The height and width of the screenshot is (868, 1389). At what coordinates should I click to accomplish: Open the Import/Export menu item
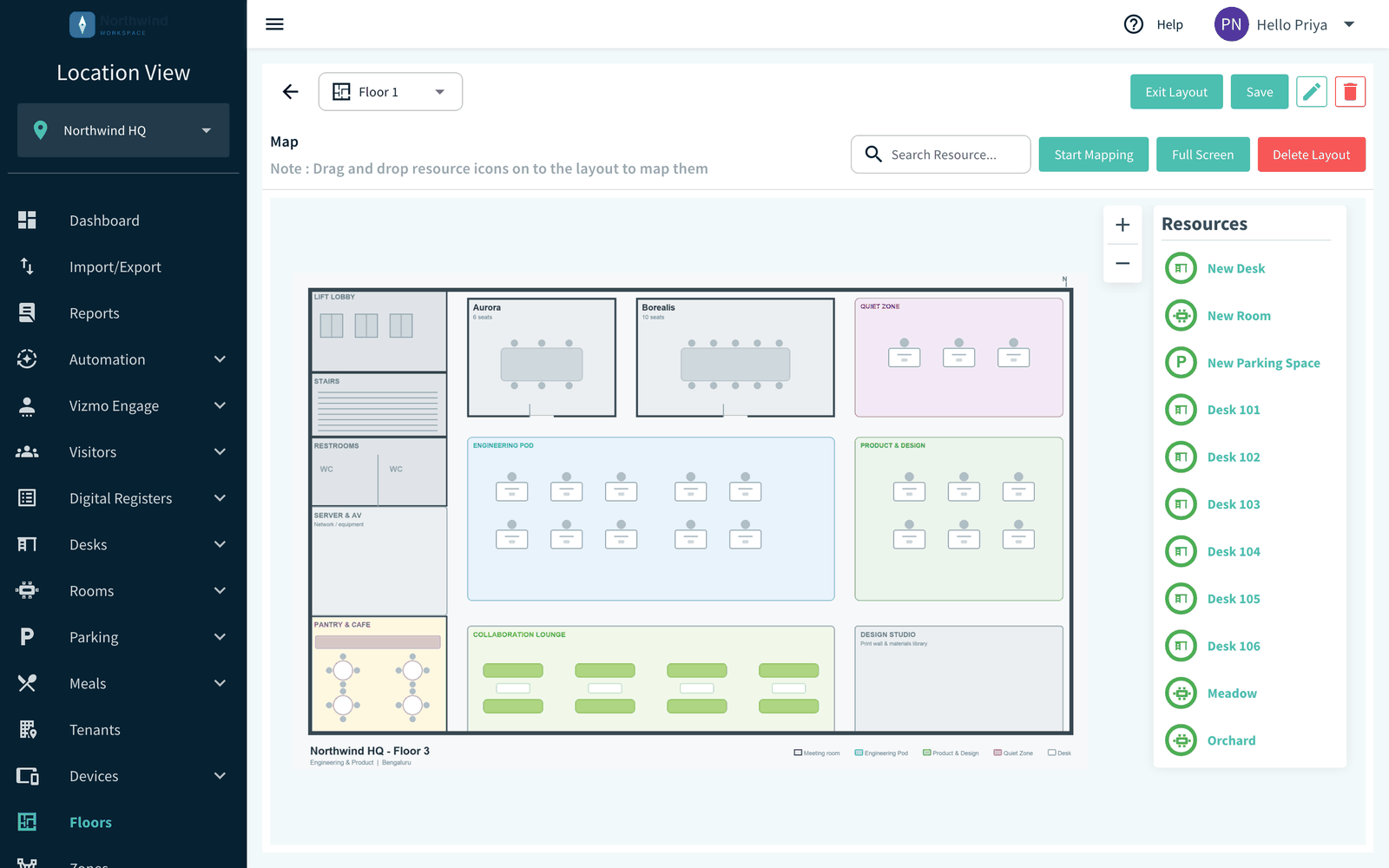(x=115, y=266)
